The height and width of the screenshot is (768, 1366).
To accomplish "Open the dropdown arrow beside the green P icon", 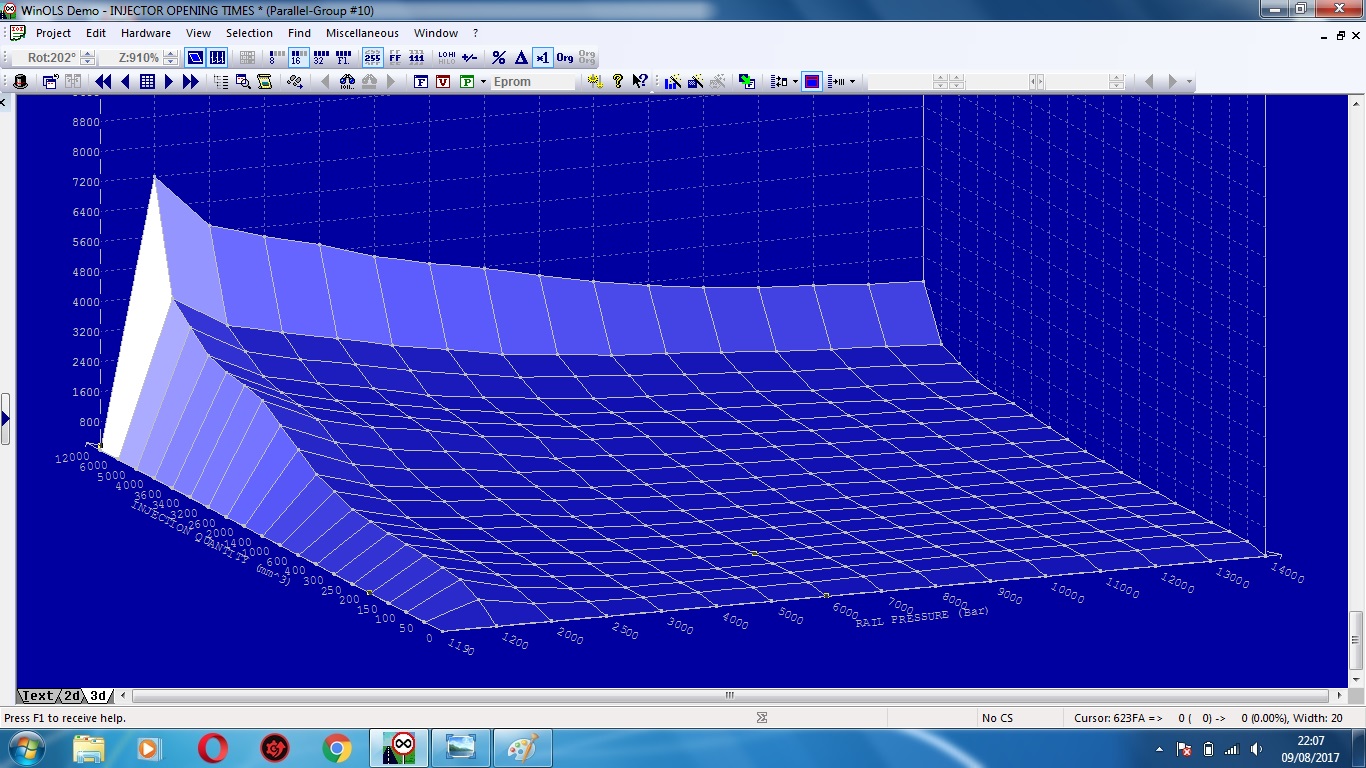I will coord(483,82).
